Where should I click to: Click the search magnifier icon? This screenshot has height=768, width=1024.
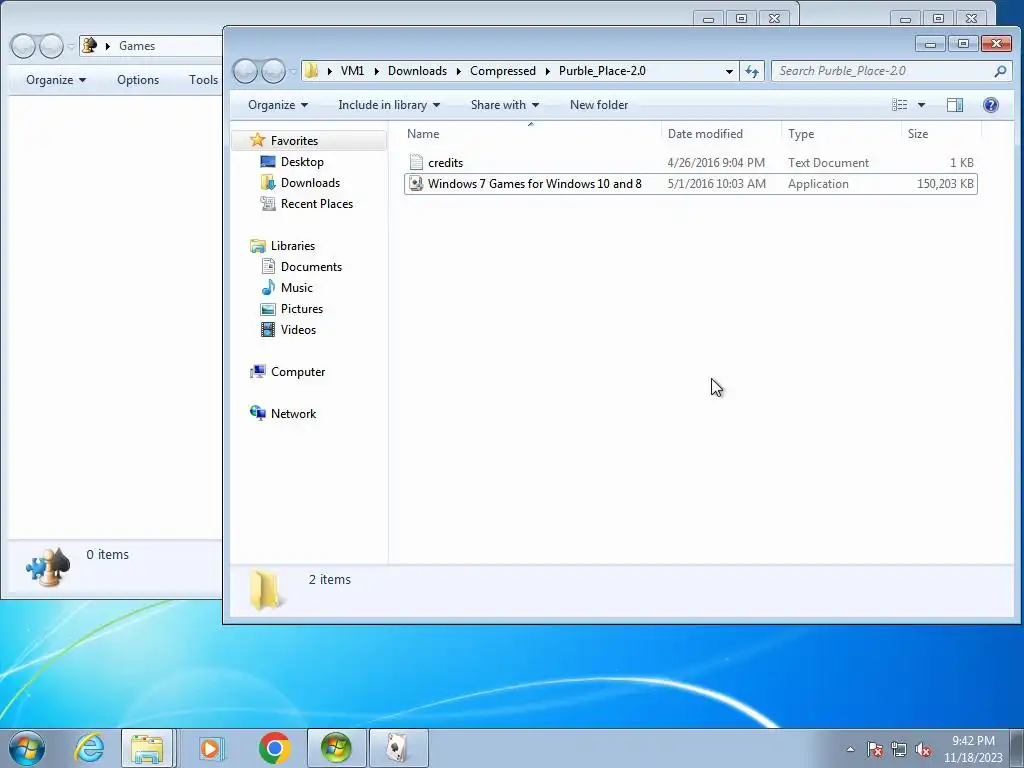point(1000,71)
